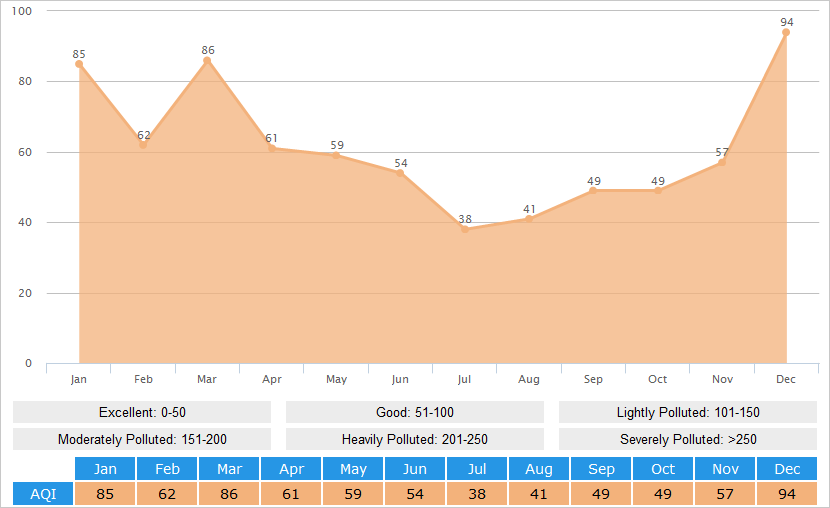This screenshot has height=508, width=830.
Task: Click the Feb header in the table
Action: coord(167,469)
